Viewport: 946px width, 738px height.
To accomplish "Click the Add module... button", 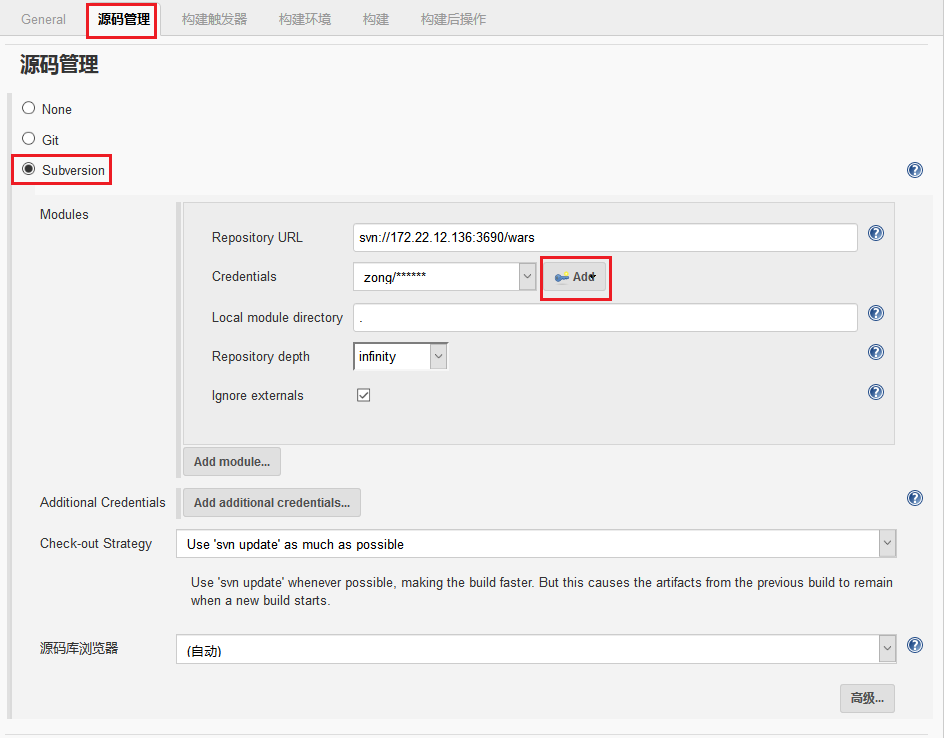I will point(231,462).
